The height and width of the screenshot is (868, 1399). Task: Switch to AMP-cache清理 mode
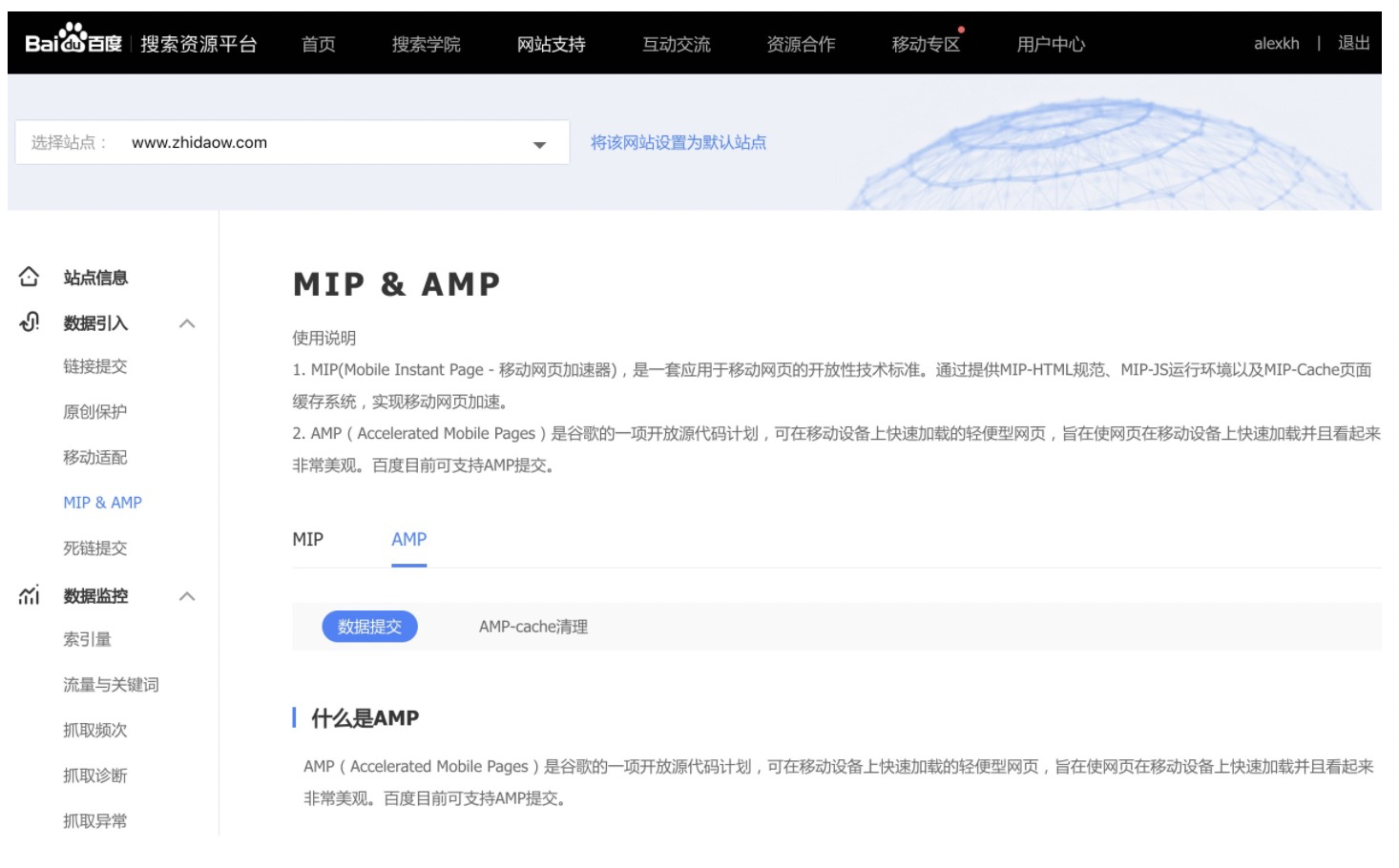click(x=534, y=628)
